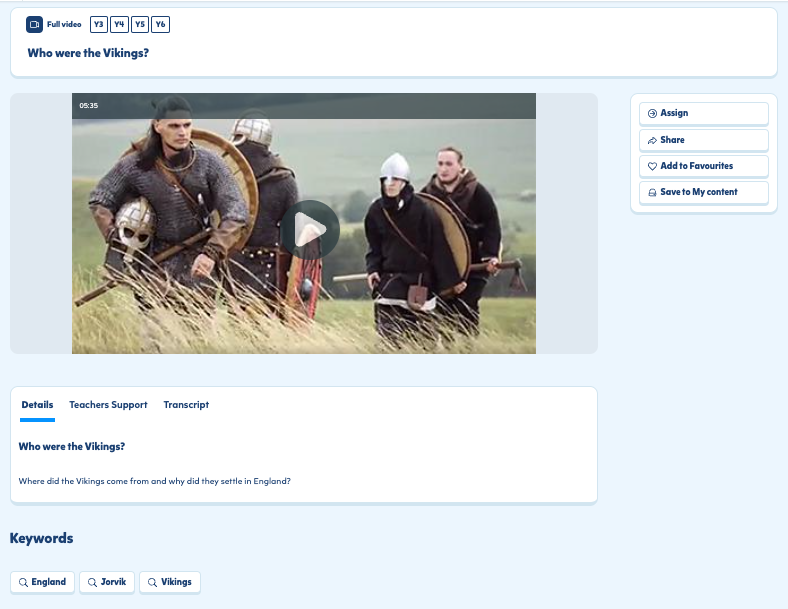Select the Y3 year group badge
The image size is (788, 609).
99,25
